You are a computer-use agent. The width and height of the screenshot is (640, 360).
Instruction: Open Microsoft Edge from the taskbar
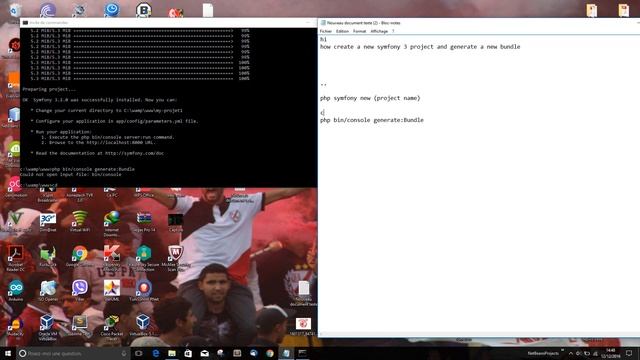[x=156, y=353]
